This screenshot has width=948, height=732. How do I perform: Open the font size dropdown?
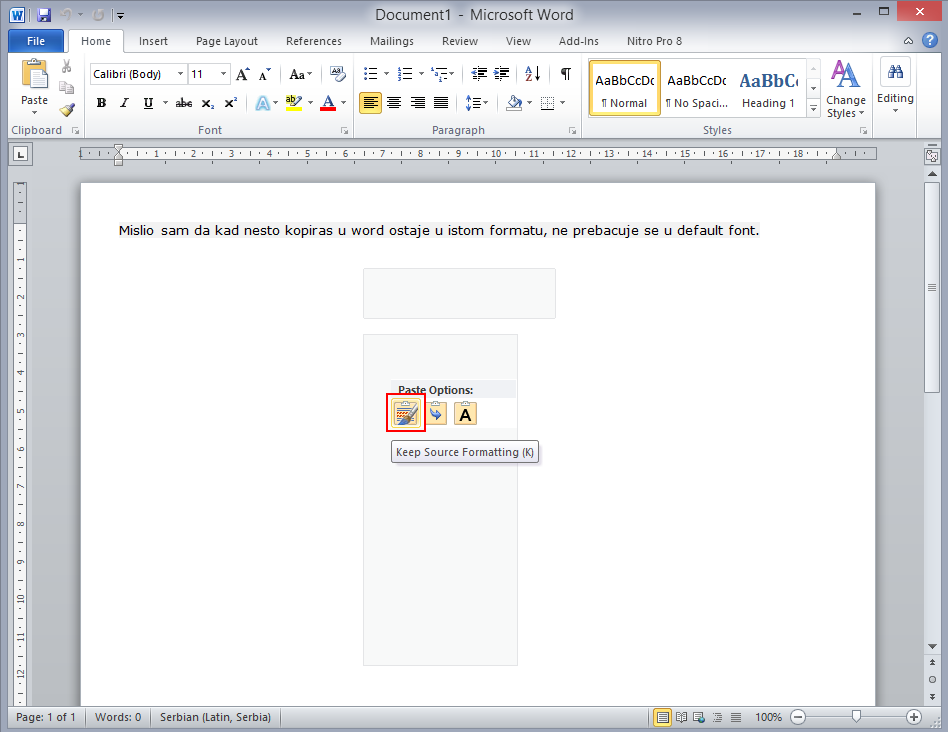click(x=224, y=74)
